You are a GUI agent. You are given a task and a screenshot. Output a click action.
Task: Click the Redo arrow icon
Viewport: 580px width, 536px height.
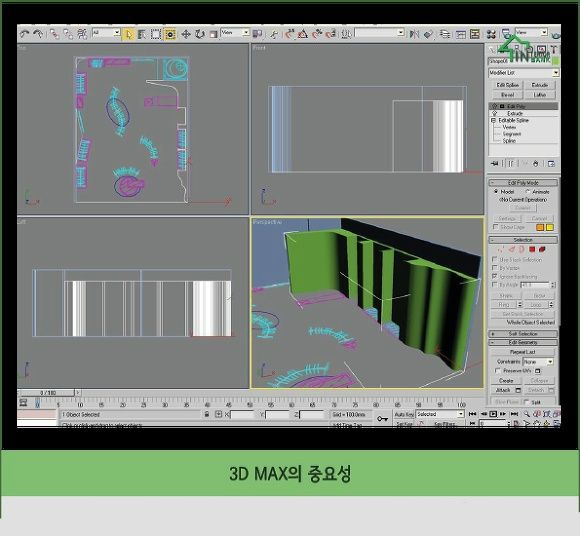coord(38,34)
